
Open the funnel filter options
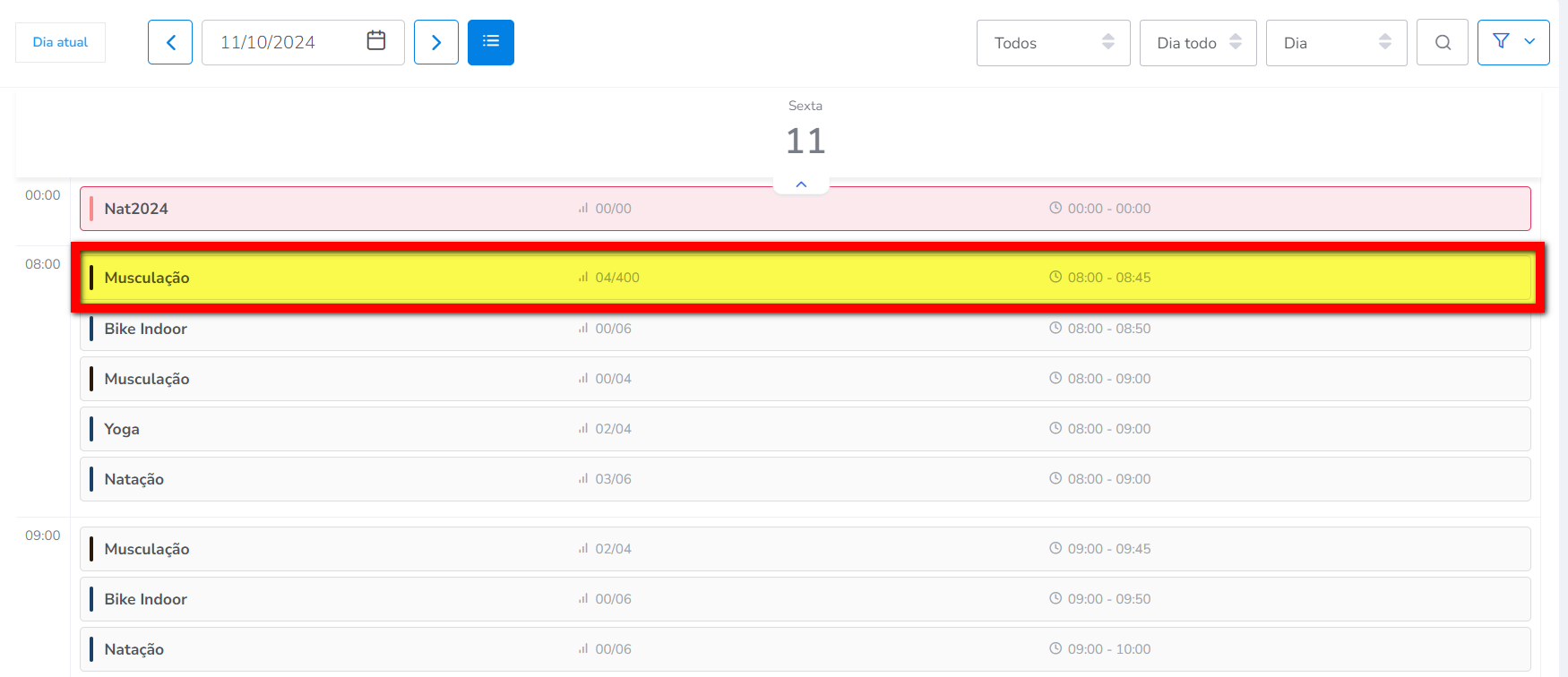click(x=1513, y=42)
